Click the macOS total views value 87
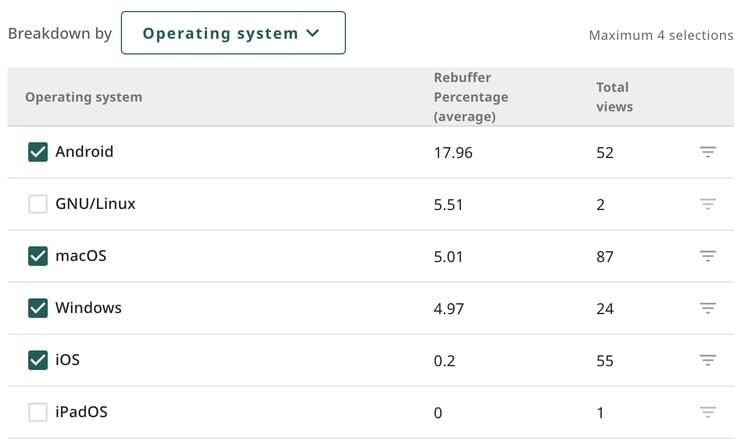746x445 pixels. (x=604, y=257)
